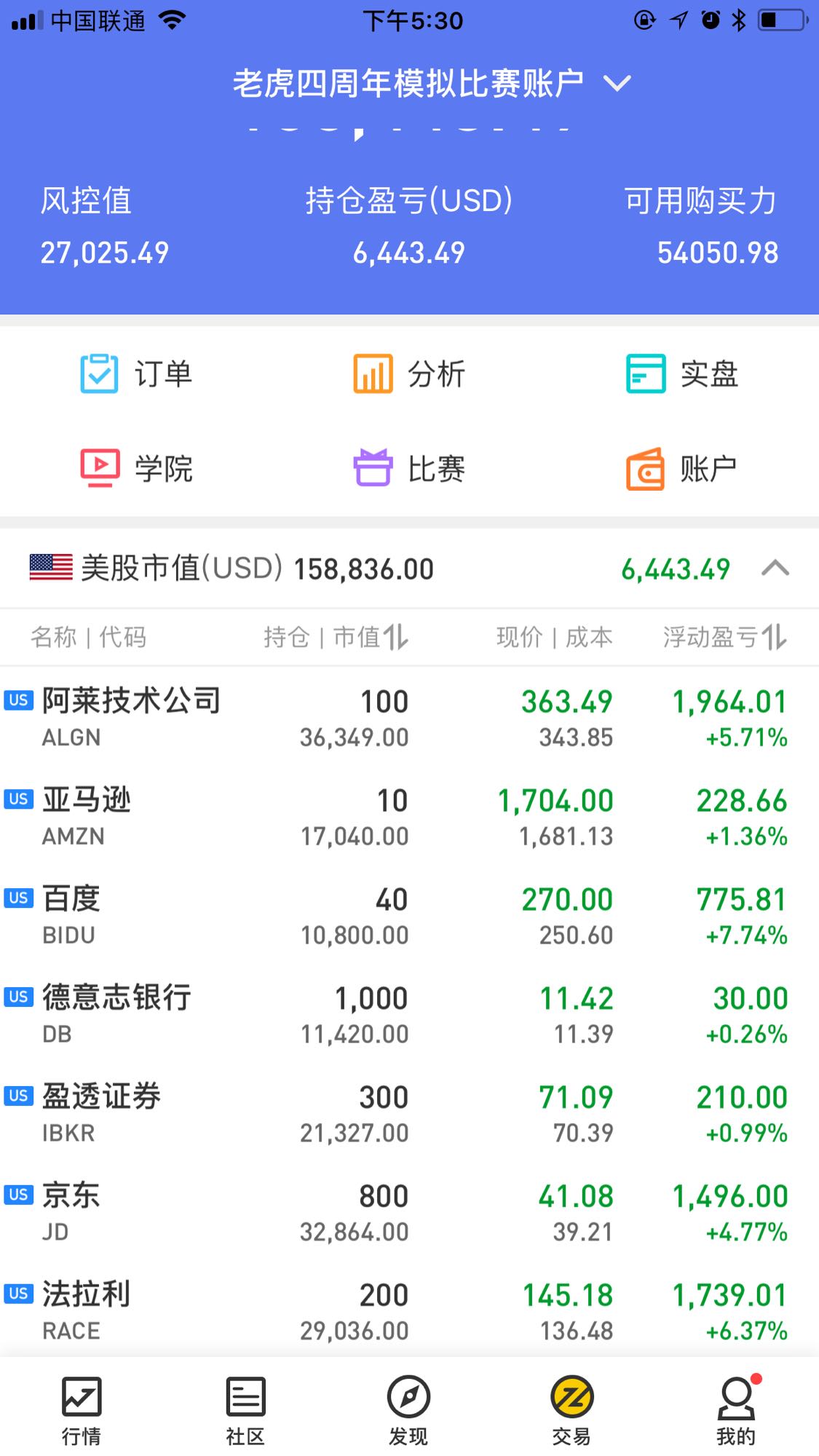Switch to the 行情 market tab

pyautogui.click(x=82, y=1411)
